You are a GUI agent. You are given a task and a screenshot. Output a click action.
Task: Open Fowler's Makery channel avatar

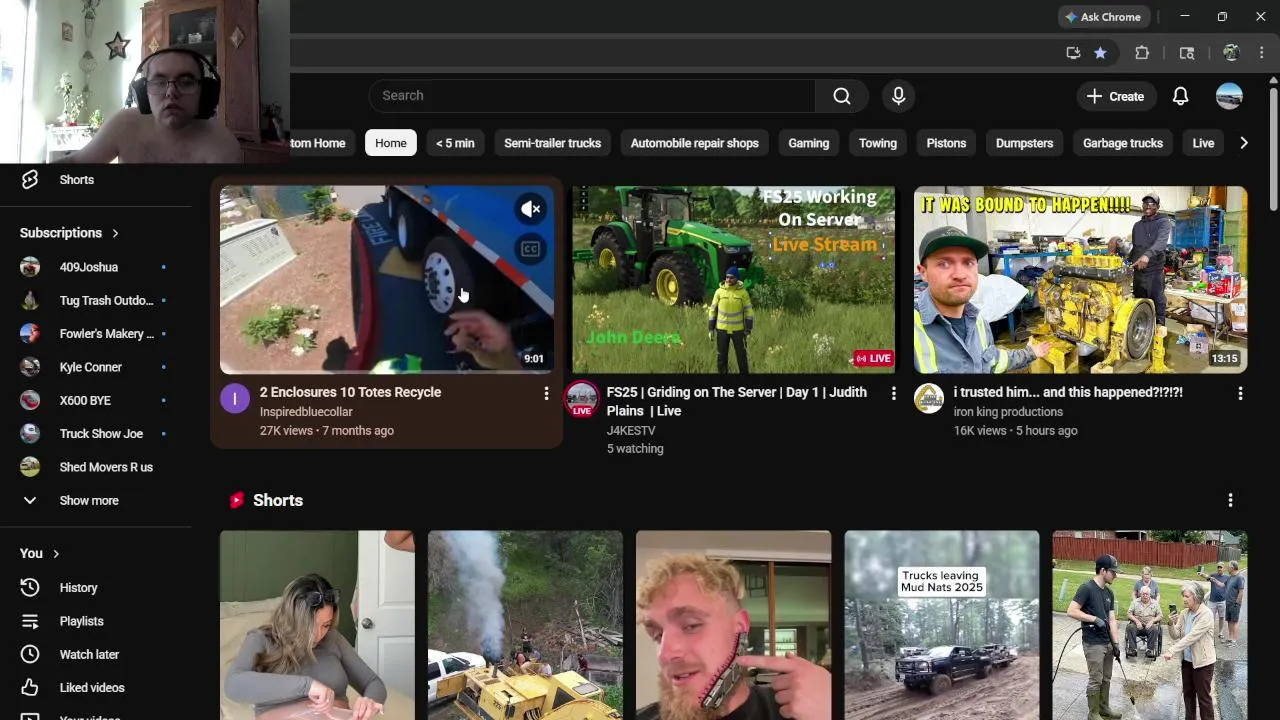pyautogui.click(x=30, y=334)
